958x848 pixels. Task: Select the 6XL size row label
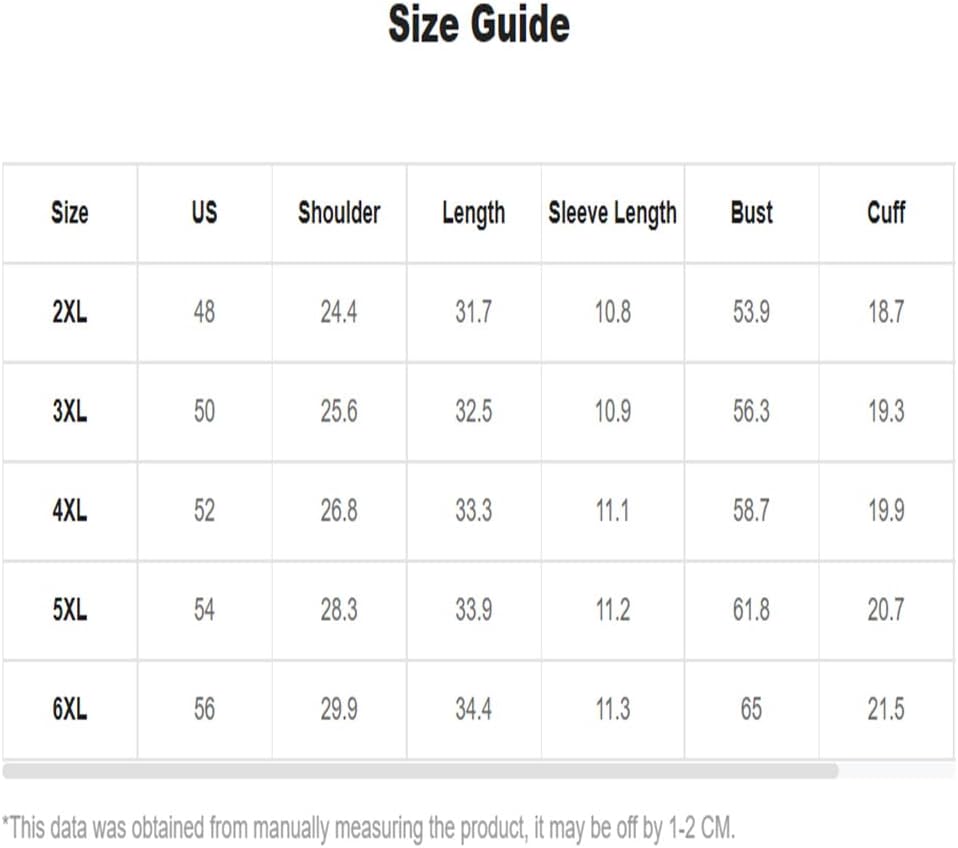pyautogui.click(x=69, y=709)
